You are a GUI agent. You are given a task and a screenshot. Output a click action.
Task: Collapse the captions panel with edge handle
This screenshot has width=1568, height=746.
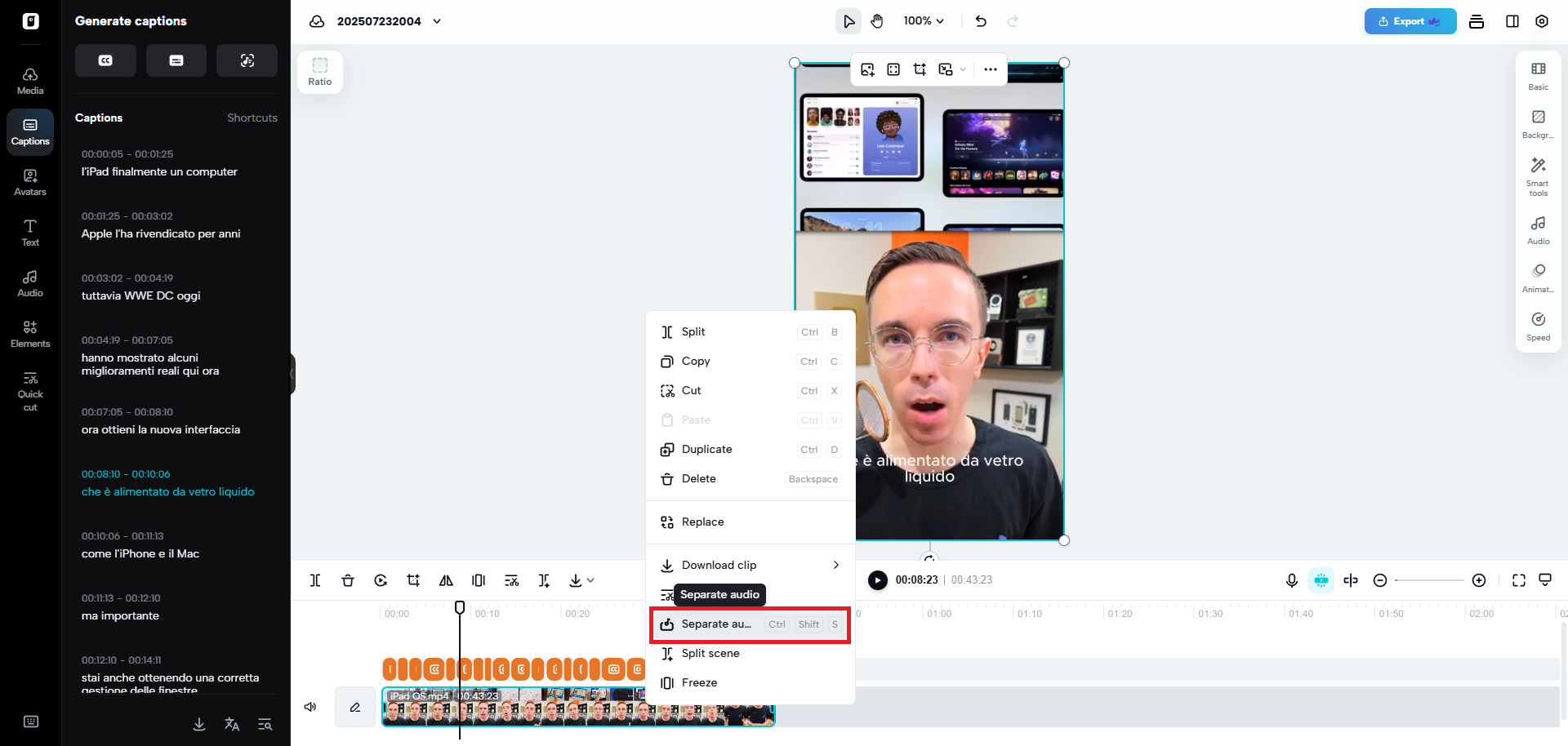pos(292,374)
